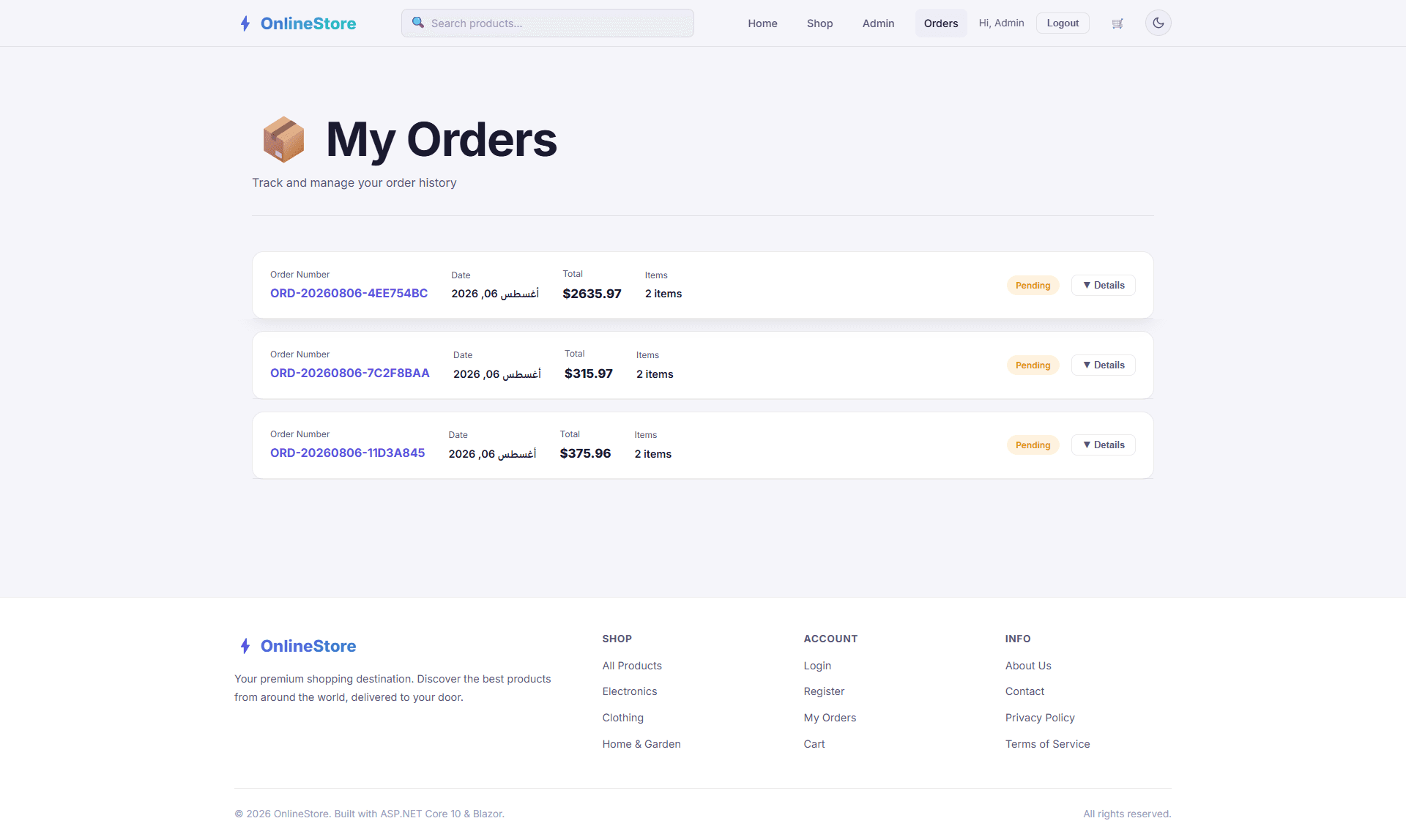Click the shopping cart icon in header

point(1117,23)
